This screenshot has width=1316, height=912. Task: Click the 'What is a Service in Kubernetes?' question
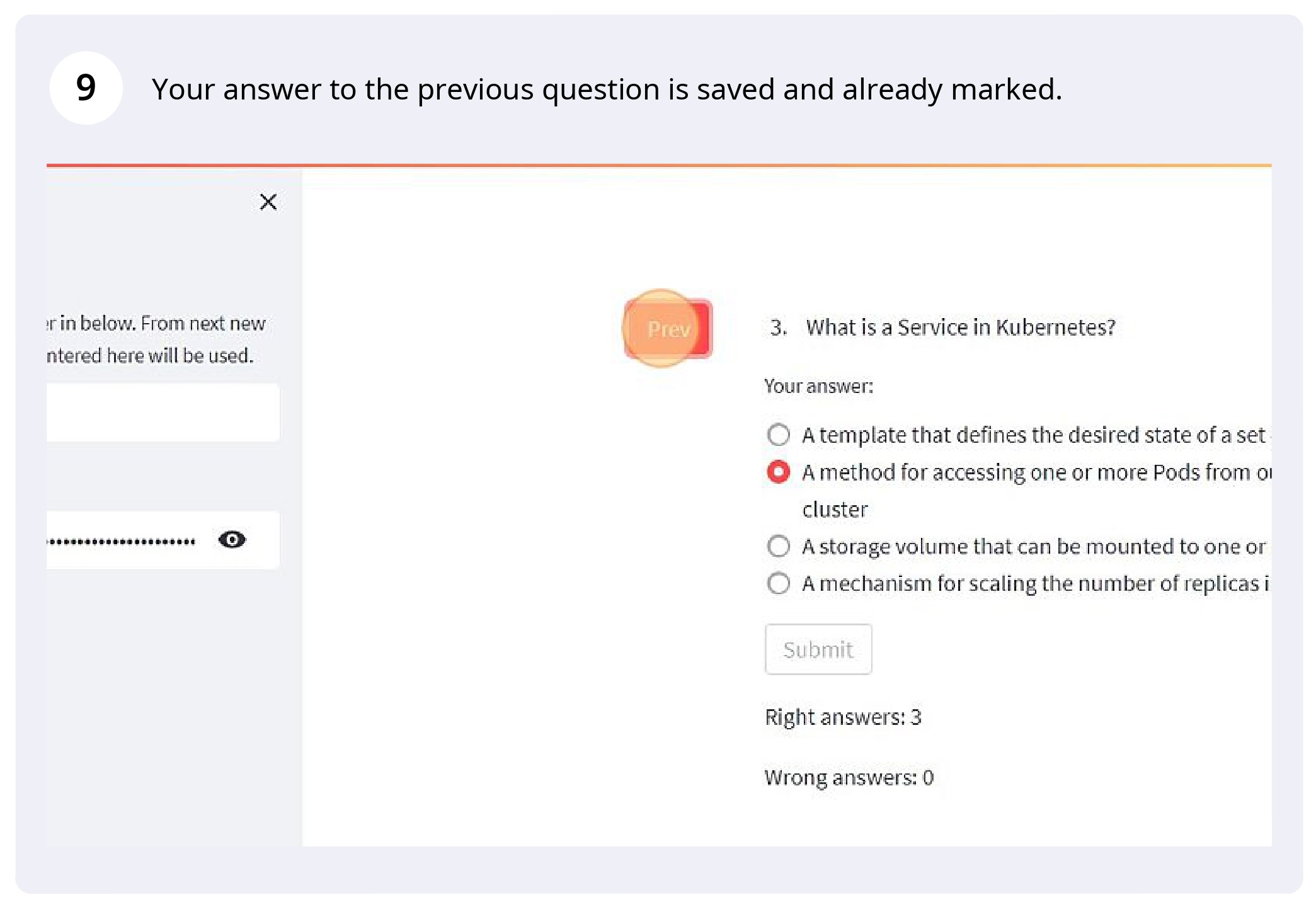click(x=961, y=328)
